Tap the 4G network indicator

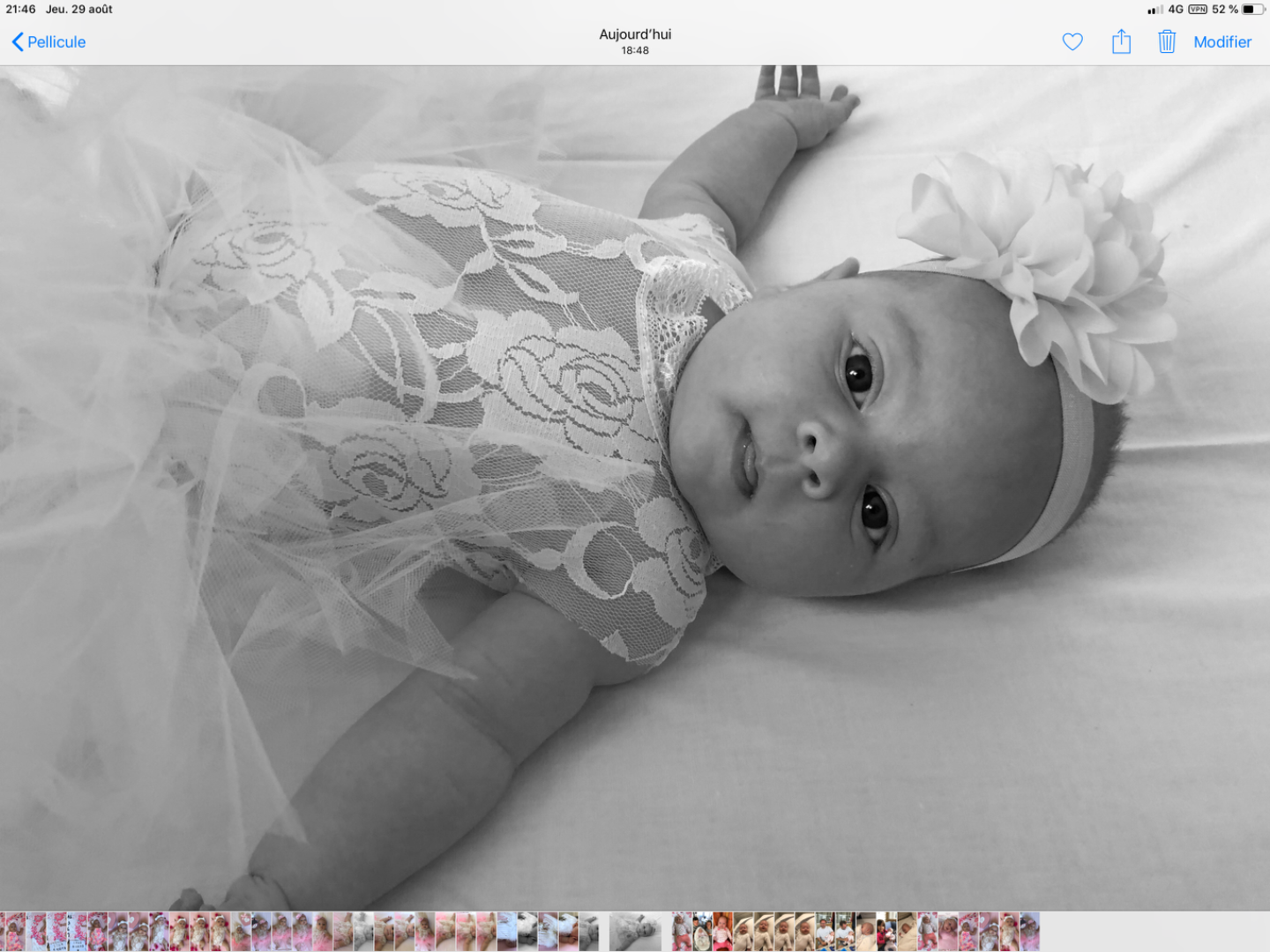(1176, 10)
